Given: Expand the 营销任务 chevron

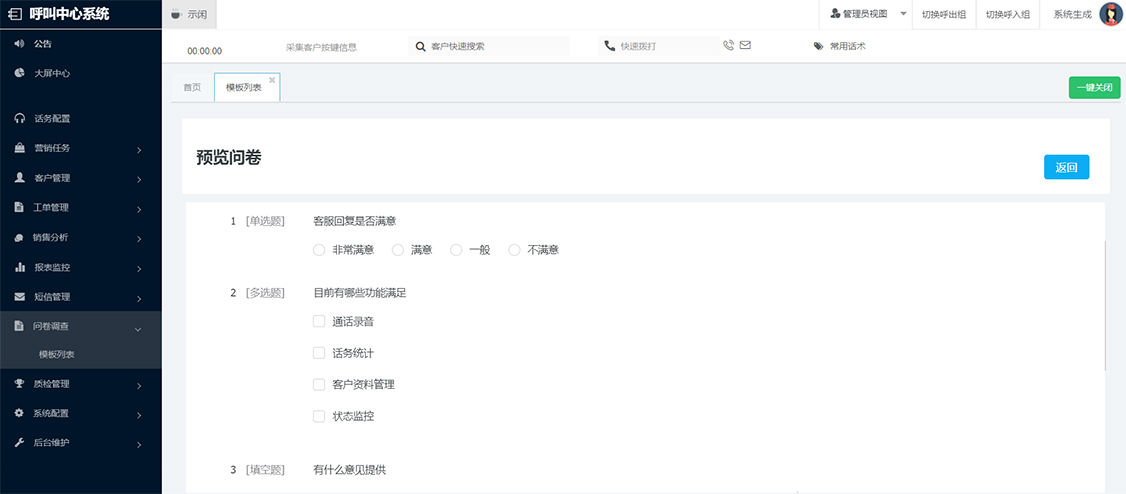Looking at the screenshot, I should click(139, 150).
